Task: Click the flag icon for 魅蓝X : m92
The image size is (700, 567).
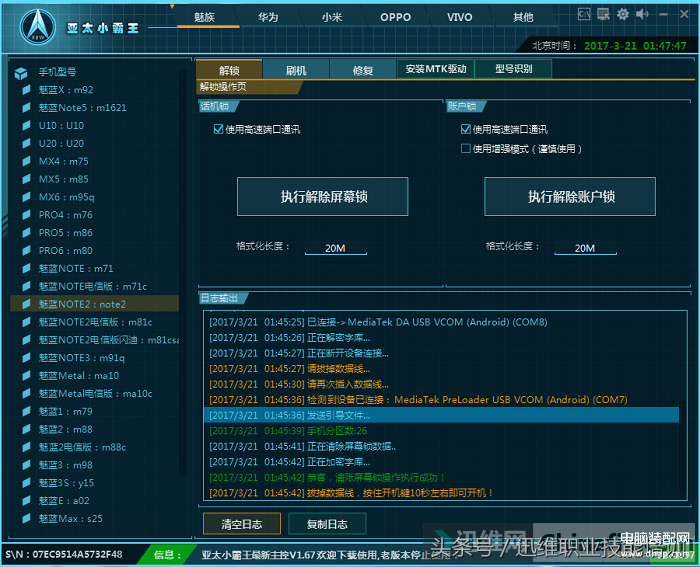Action: point(26,90)
